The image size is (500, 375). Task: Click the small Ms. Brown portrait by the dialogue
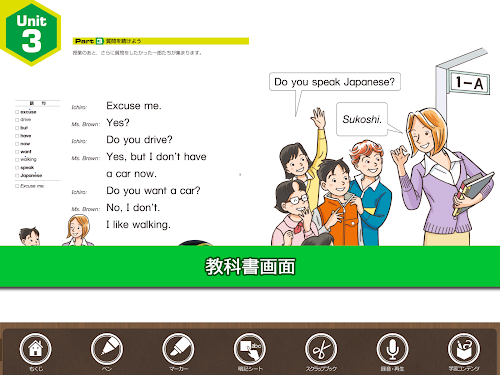[x=78, y=230]
